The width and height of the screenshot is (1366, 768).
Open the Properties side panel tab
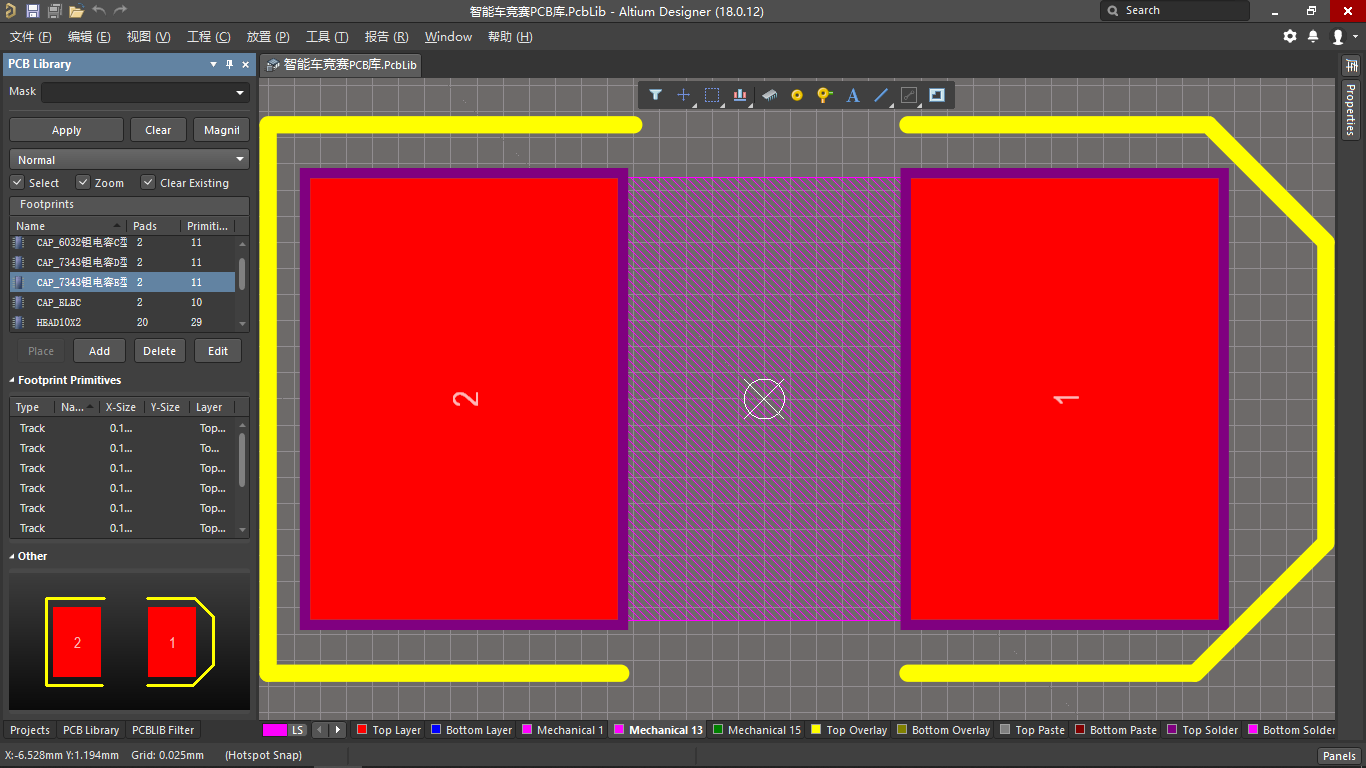(x=1350, y=108)
